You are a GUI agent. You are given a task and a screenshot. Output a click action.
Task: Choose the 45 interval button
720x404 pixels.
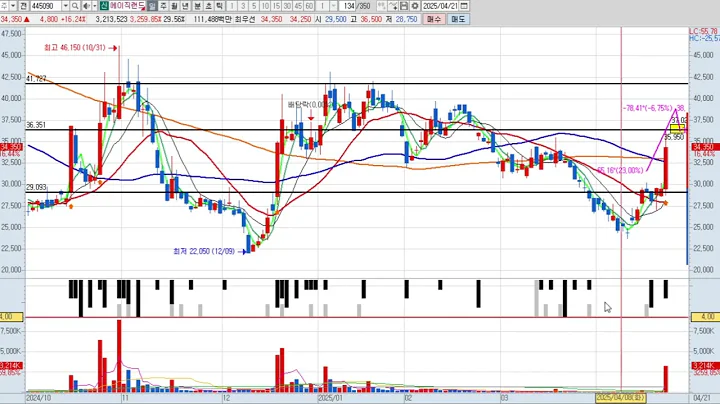point(298,6)
